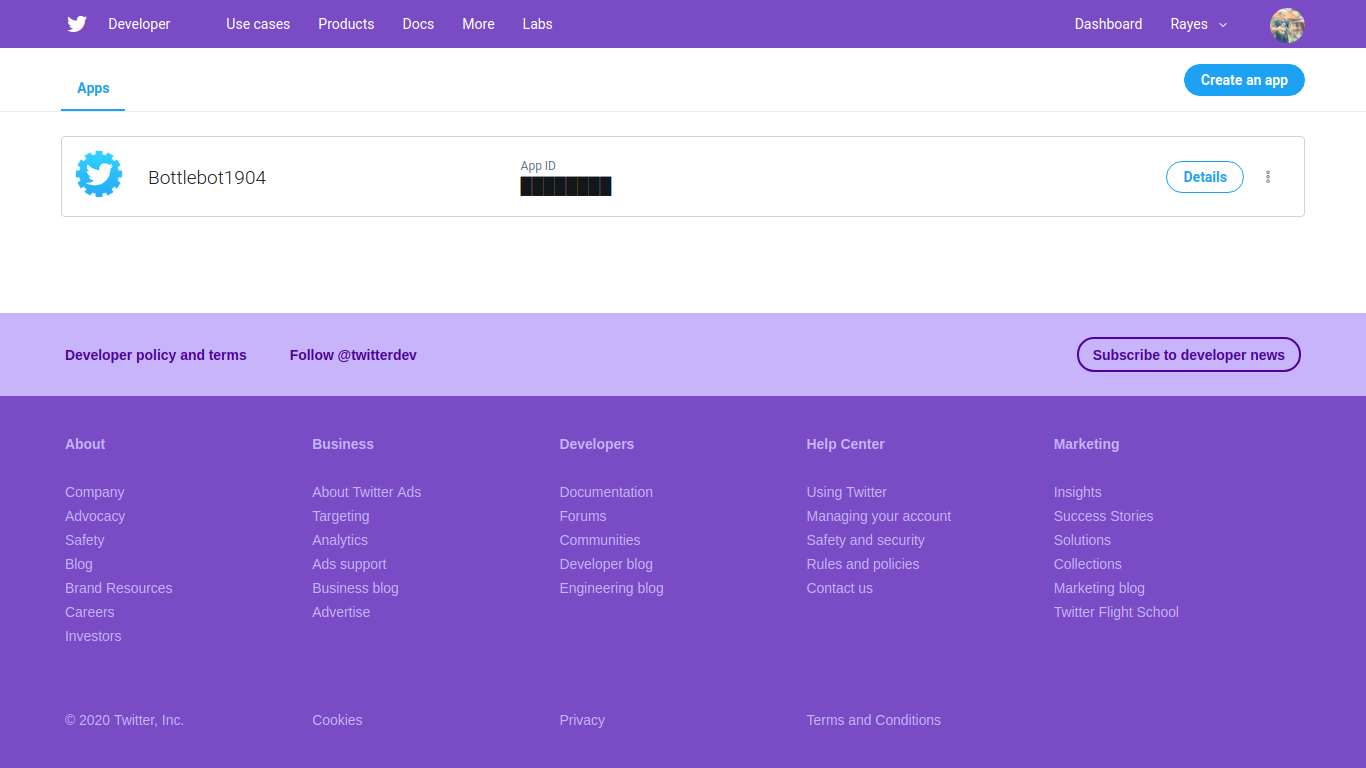Open the Collections footer link
This screenshot has height=768, width=1366.
(x=1088, y=564)
